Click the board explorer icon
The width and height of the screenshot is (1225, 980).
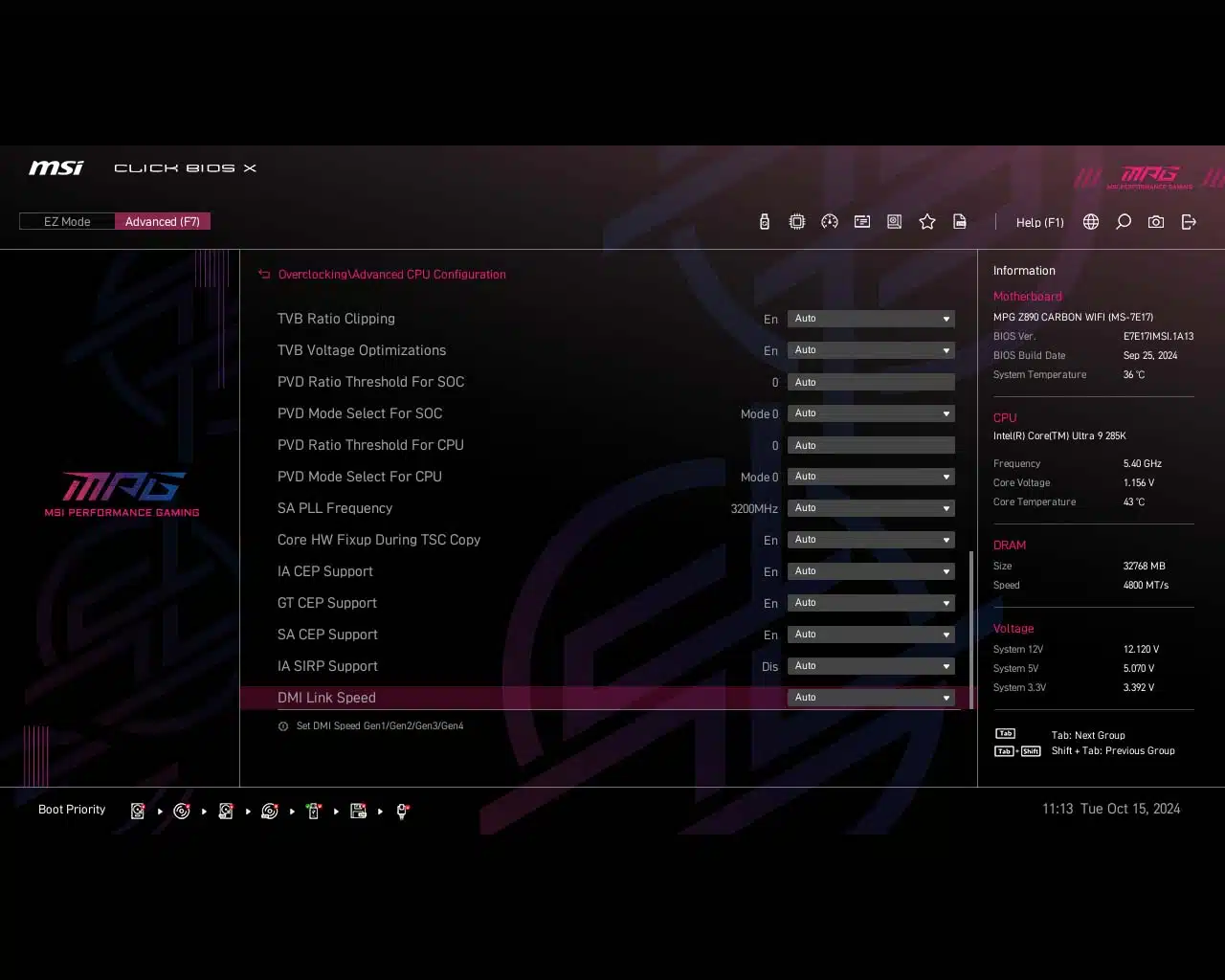(895, 222)
